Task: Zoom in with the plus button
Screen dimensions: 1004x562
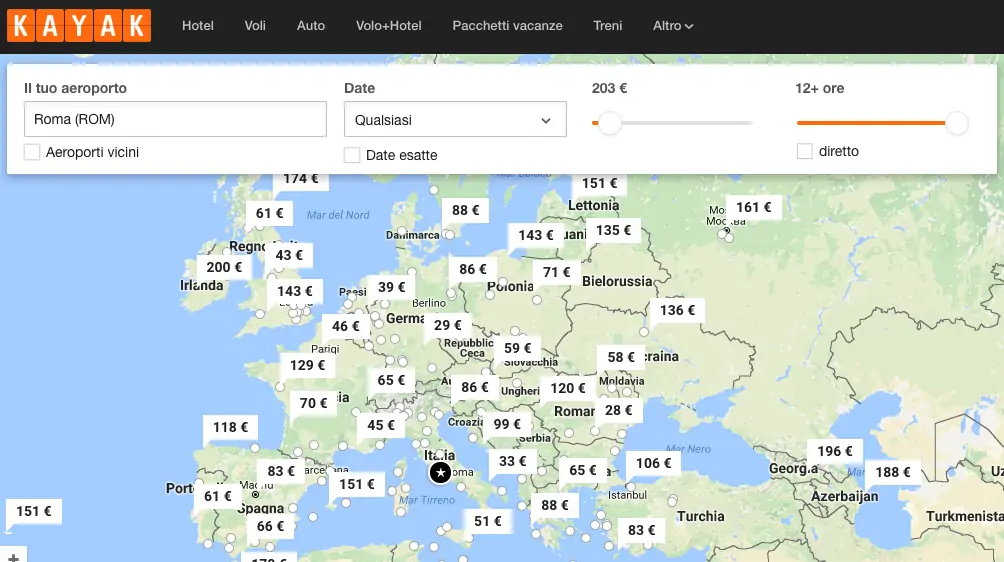Action: (13, 557)
